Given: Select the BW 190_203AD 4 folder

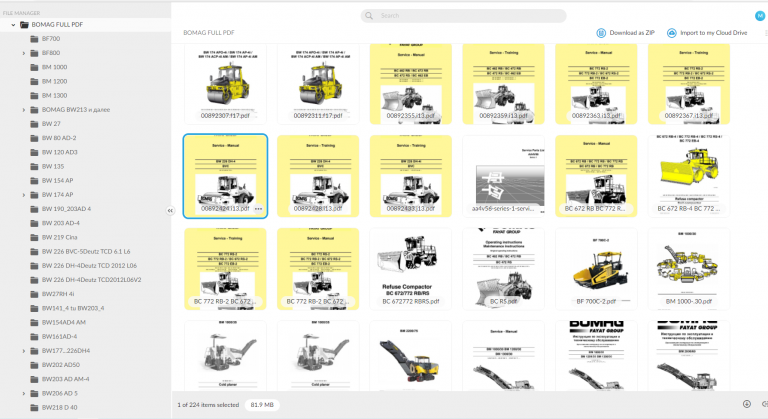Looking at the screenshot, I should [x=66, y=209].
